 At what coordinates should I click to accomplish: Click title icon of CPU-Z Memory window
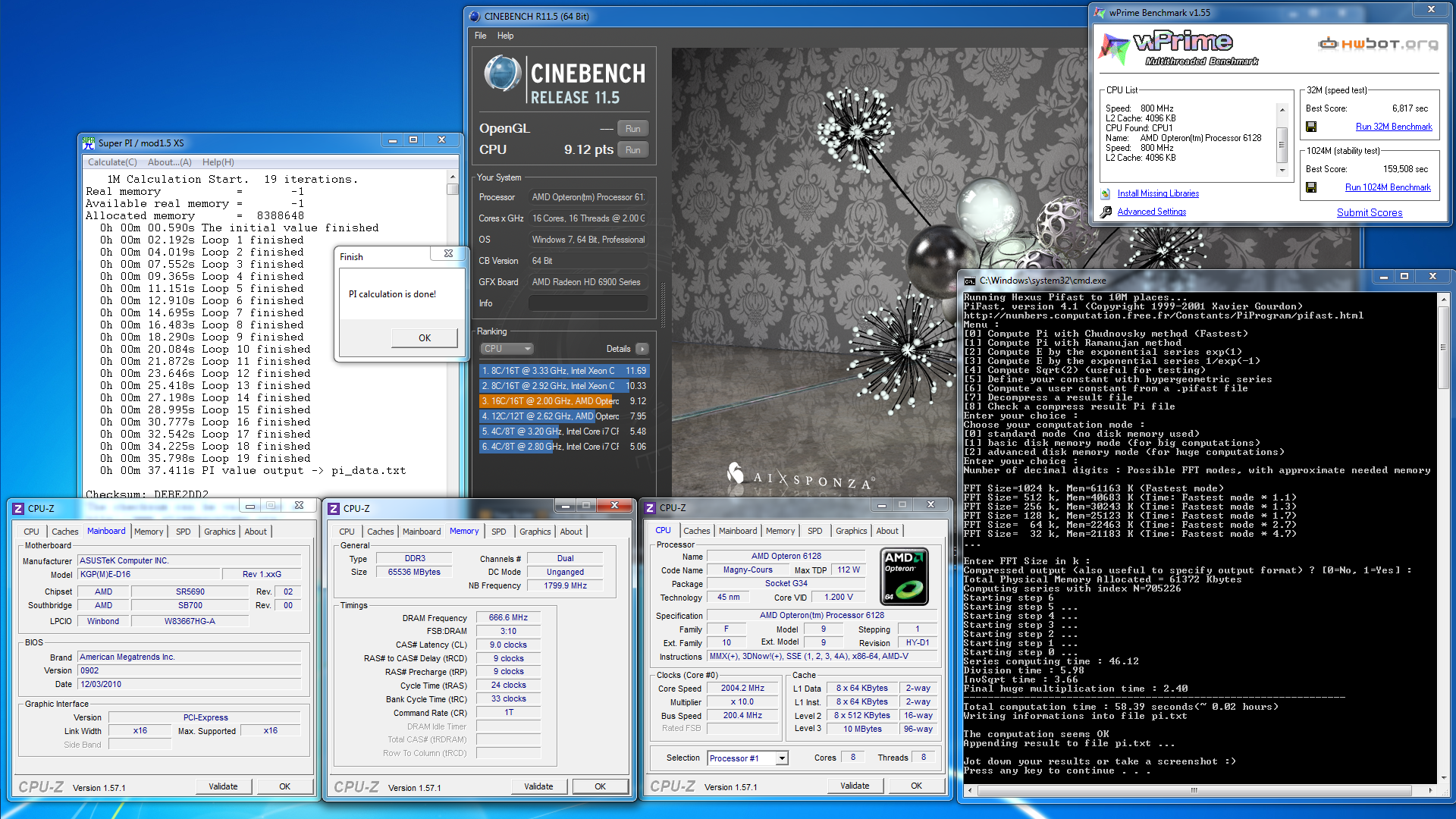[x=334, y=509]
